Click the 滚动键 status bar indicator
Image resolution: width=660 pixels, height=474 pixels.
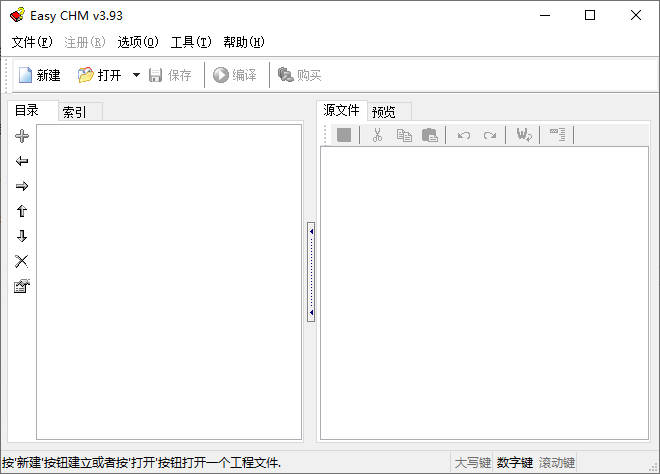click(556, 463)
